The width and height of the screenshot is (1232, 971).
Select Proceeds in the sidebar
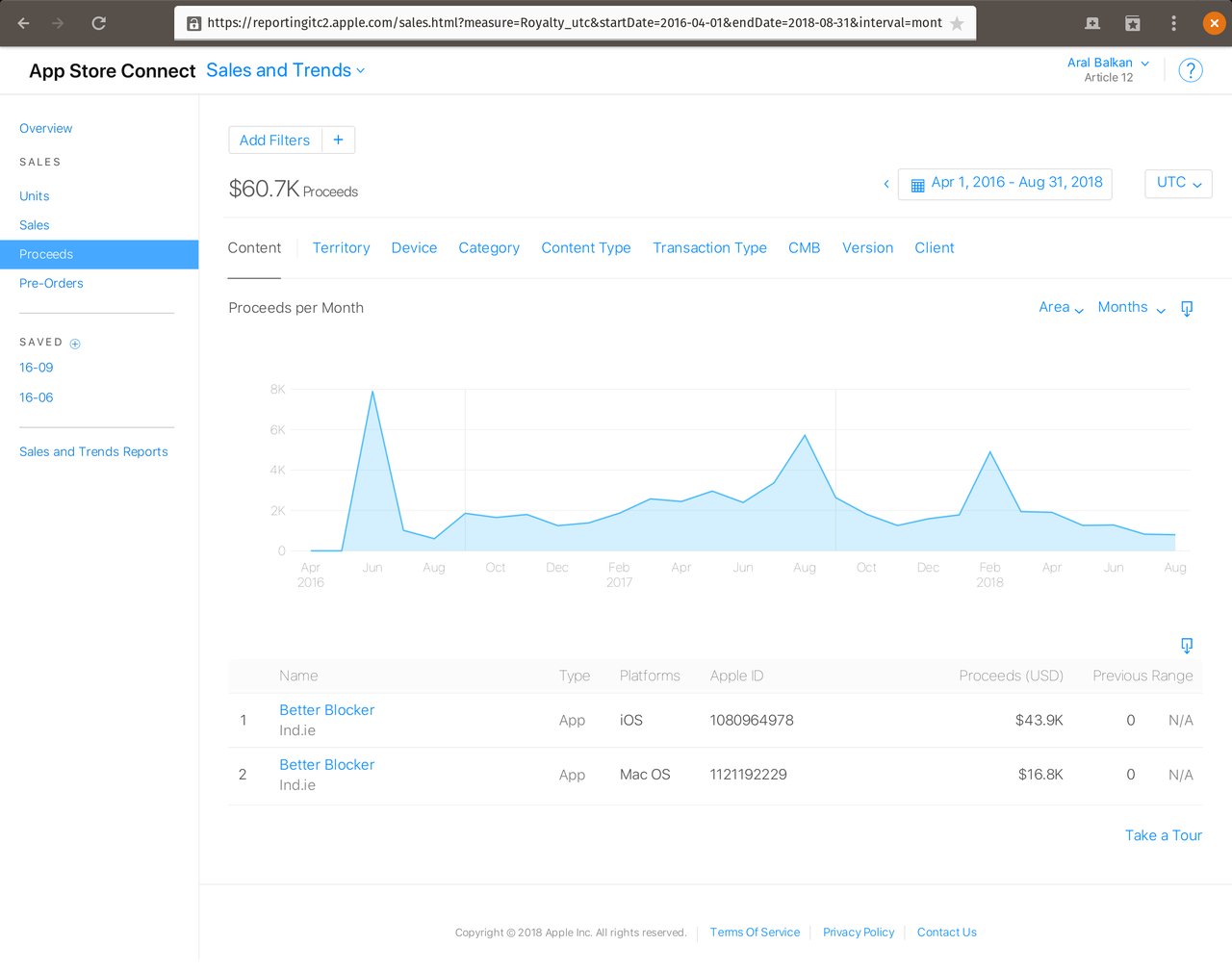99,254
